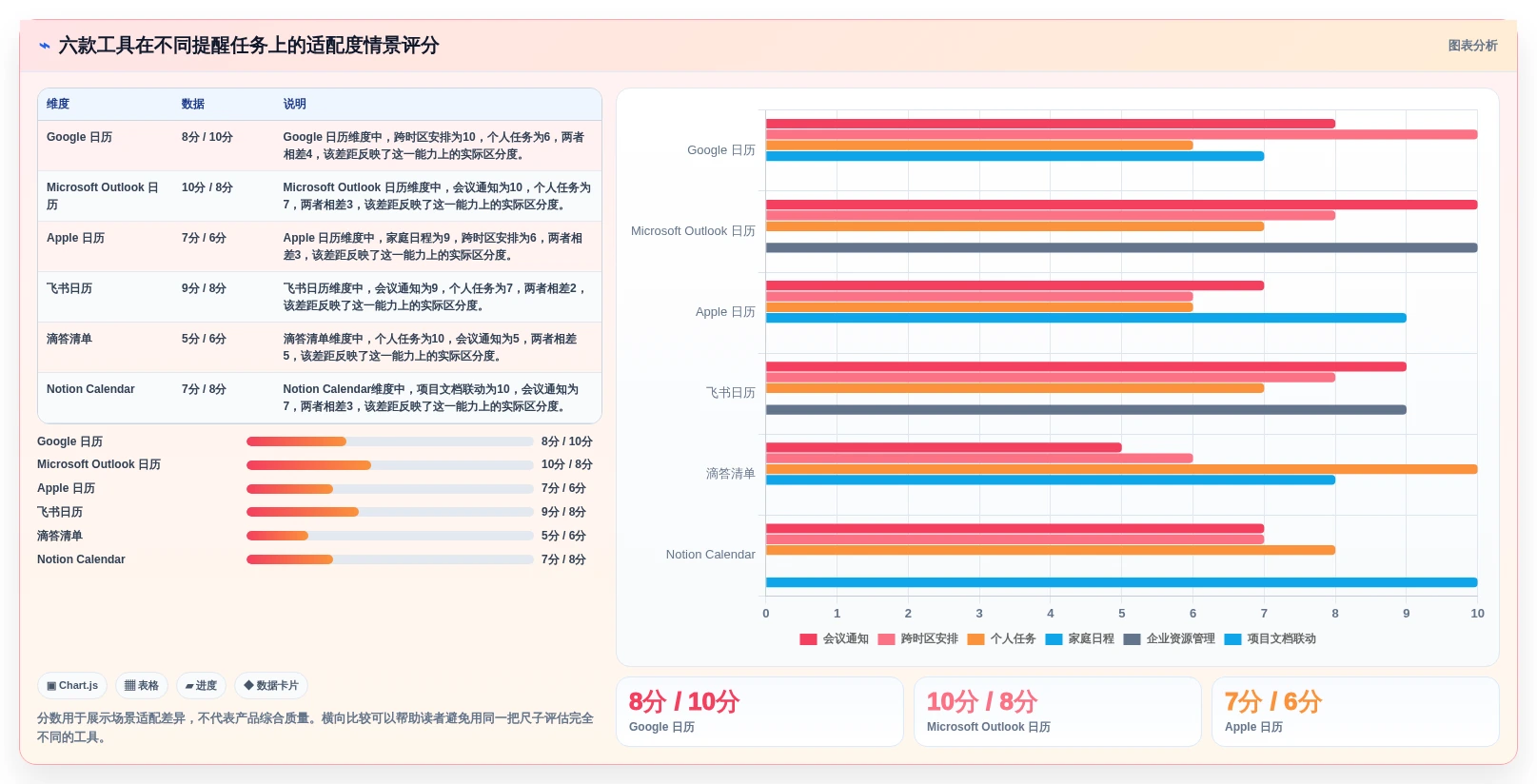Click Microsoft Outlook 企业资源管理 bar in chart
This screenshot has height=784, width=1537.
click(x=1121, y=247)
